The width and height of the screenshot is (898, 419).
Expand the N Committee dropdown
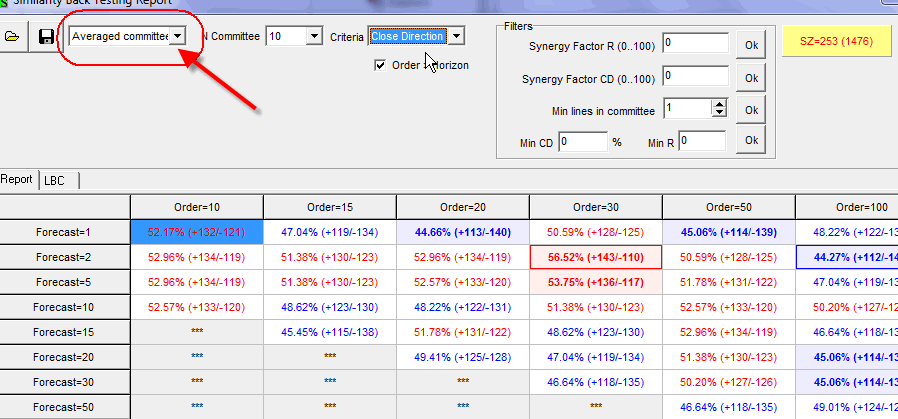(313, 36)
